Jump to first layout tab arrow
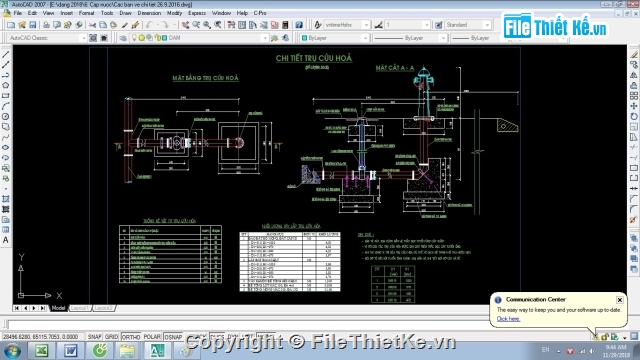640x360 pixels. pyautogui.click(x=17, y=308)
